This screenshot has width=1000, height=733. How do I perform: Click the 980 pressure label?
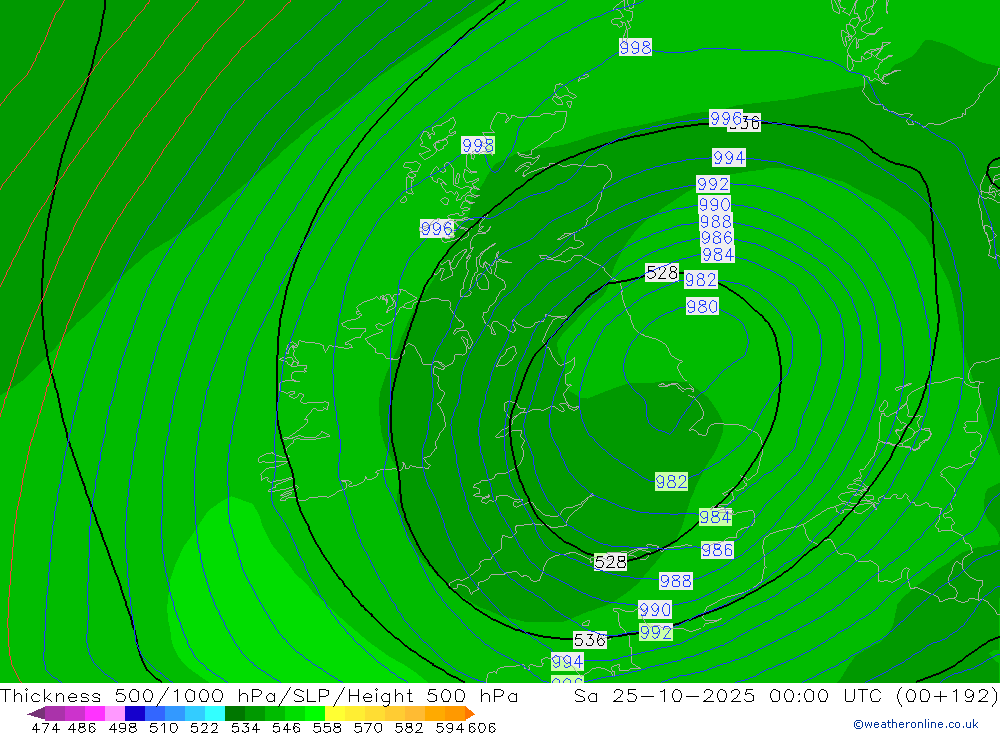click(x=702, y=306)
